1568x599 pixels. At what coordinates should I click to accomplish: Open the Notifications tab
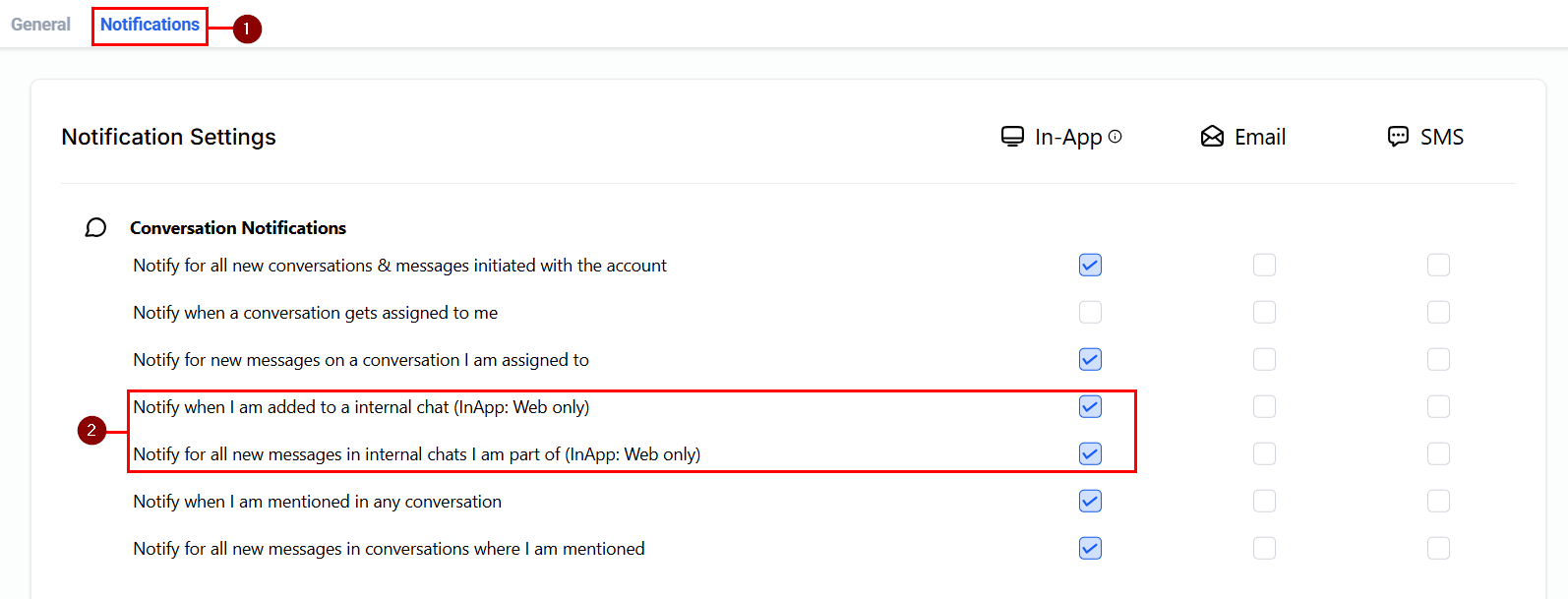coord(150,25)
